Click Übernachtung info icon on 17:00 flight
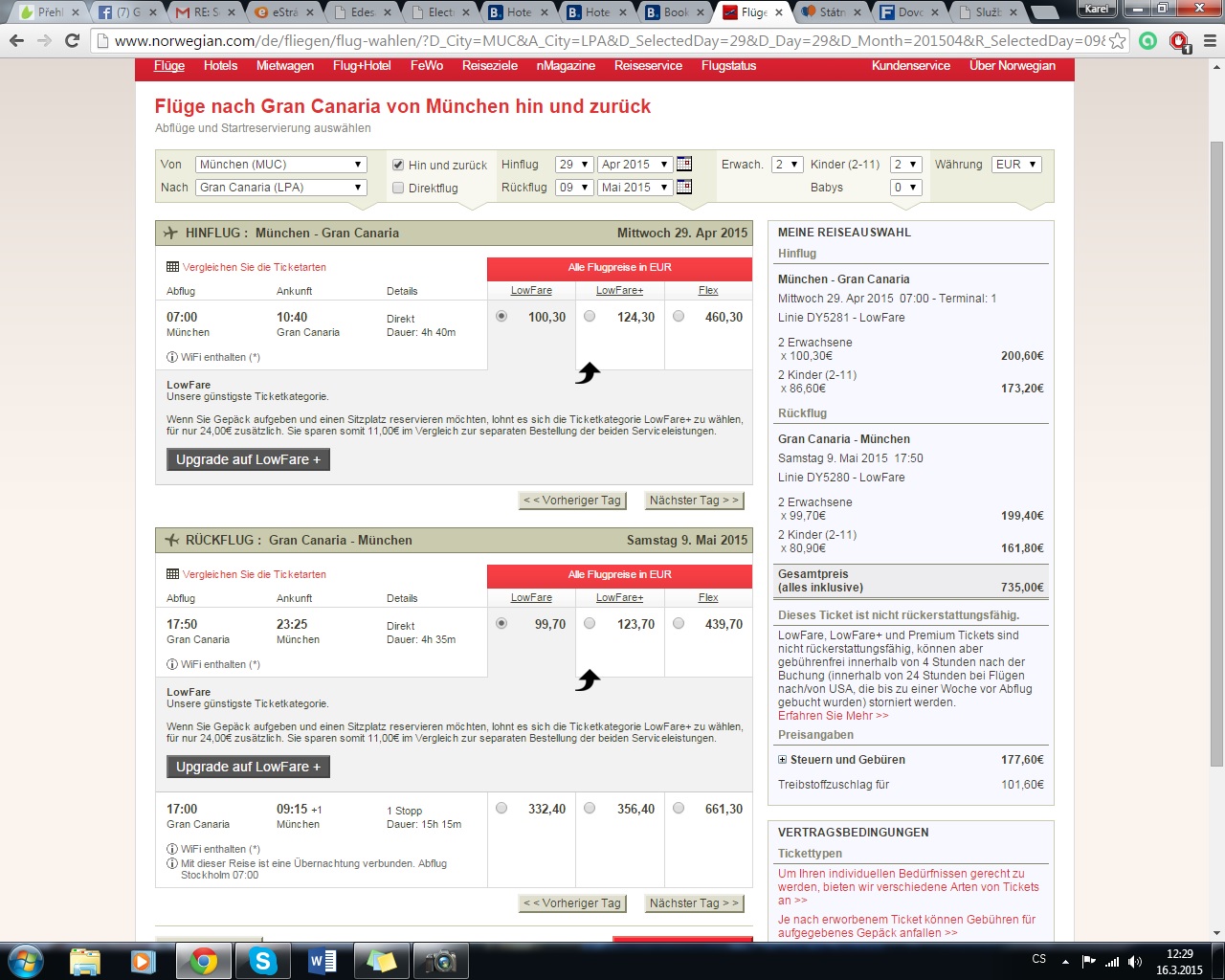Image resolution: width=1225 pixels, height=980 pixels. [172, 863]
